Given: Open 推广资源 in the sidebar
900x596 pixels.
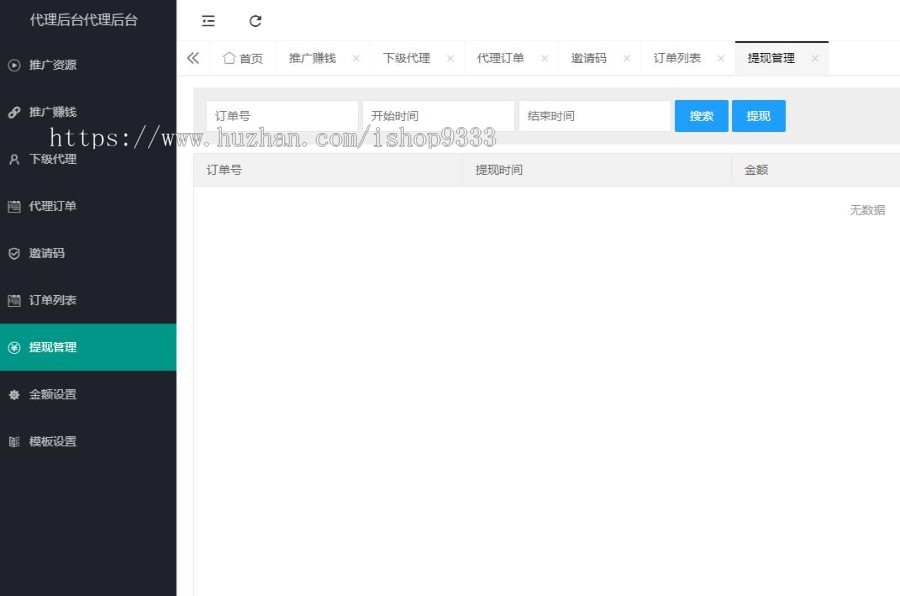Looking at the screenshot, I should [x=88, y=65].
